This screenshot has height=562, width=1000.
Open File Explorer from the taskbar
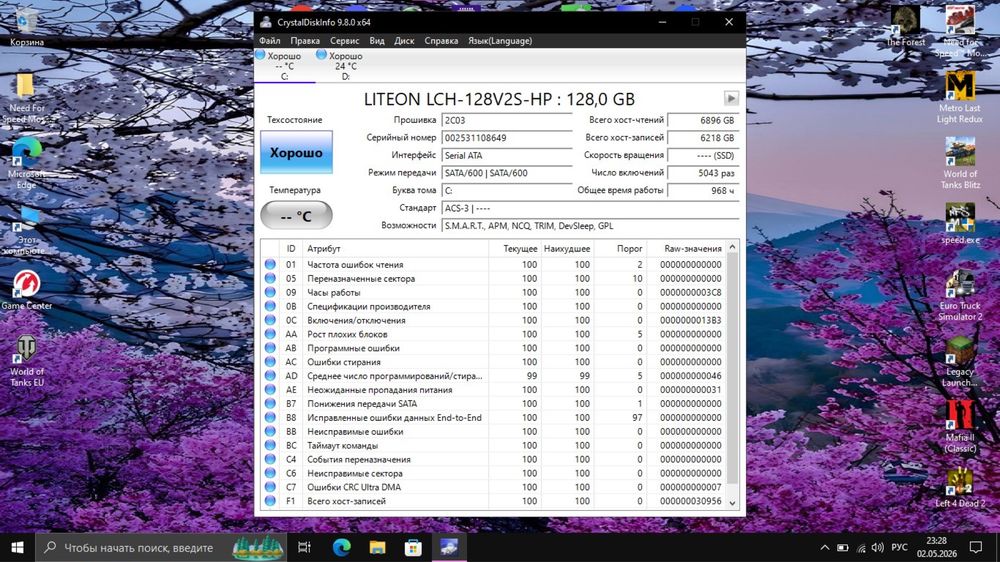coord(377,547)
